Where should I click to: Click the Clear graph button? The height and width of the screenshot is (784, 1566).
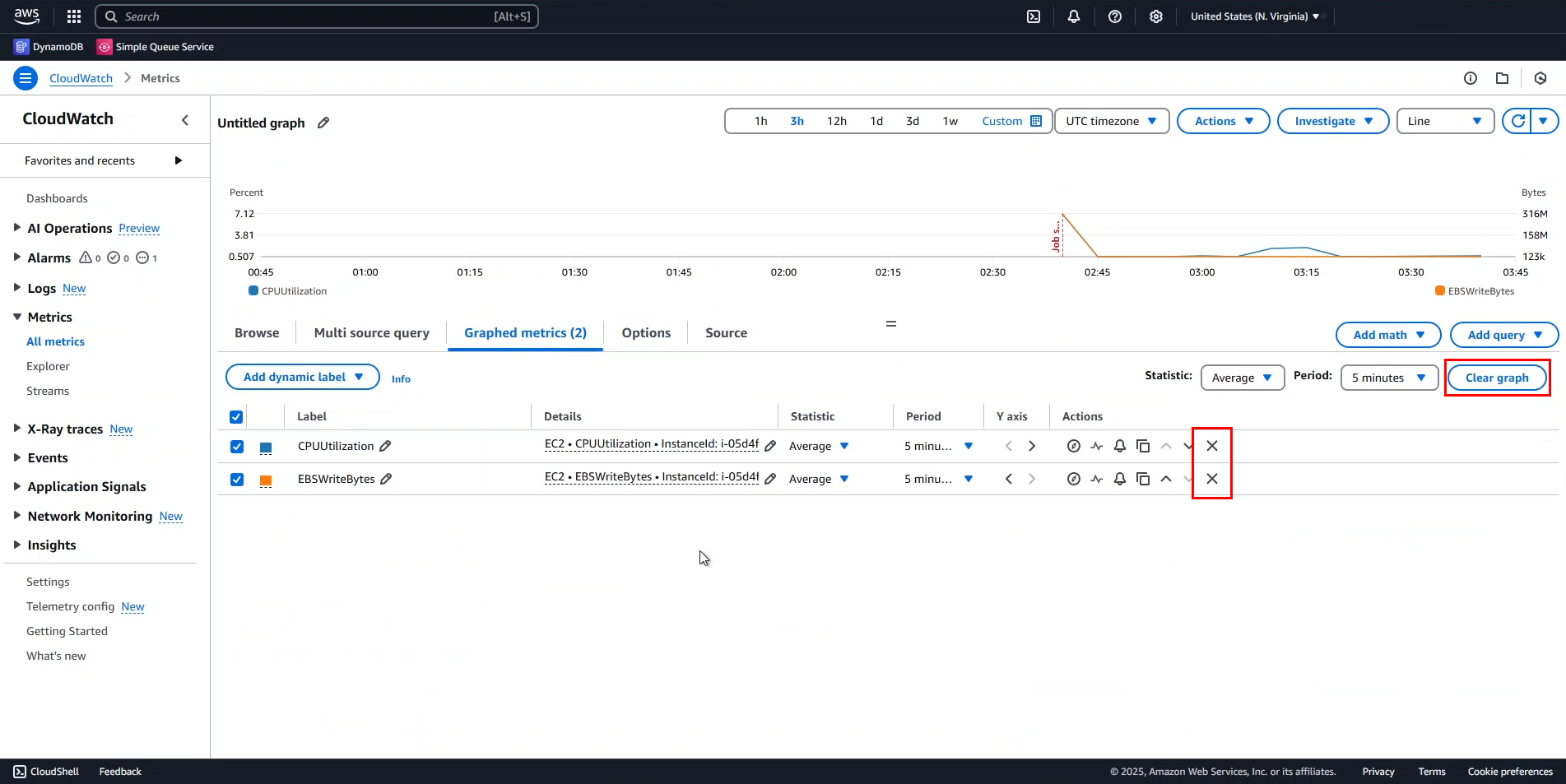click(1497, 378)
